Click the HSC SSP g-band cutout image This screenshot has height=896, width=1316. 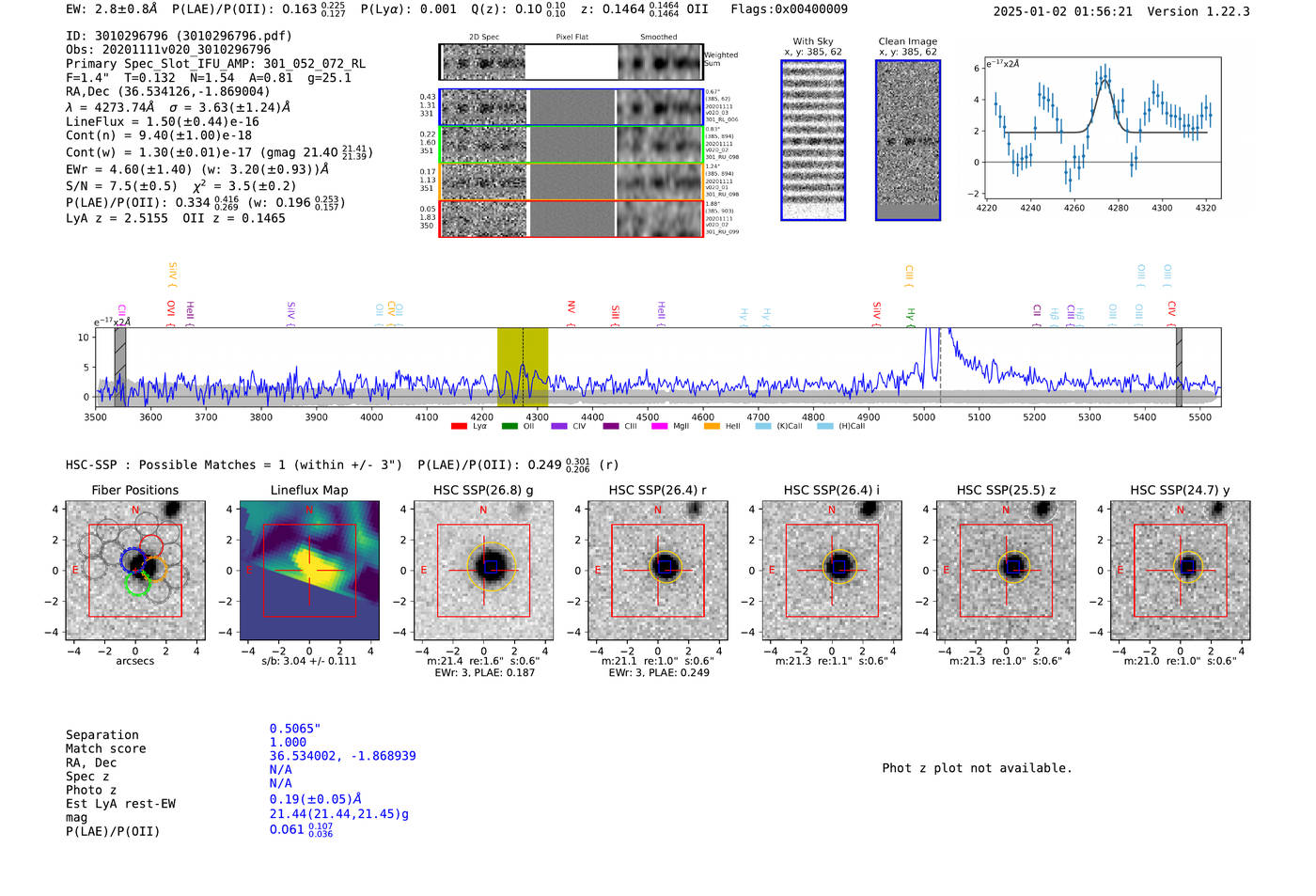[x=484, y=570]
